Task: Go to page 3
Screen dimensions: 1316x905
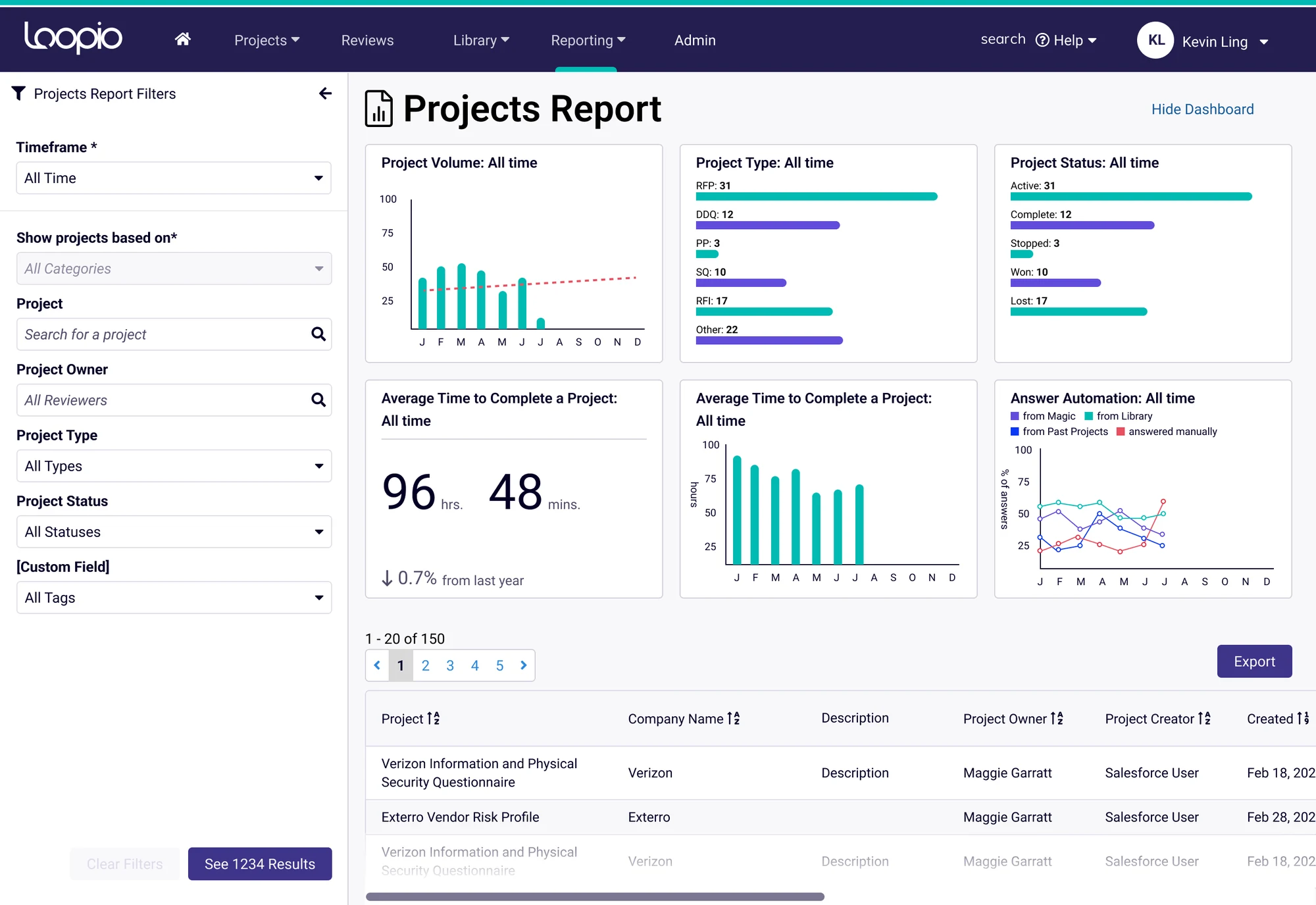Action: pos(450,665)
